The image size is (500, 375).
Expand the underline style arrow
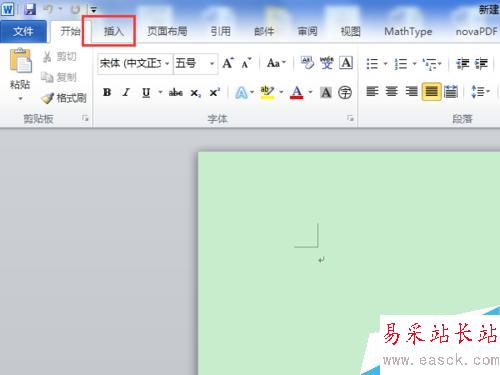pos(160,92)
